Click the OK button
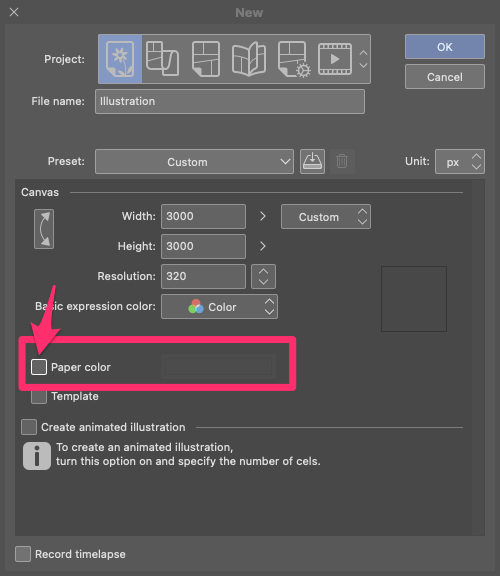The height and width of the screenshot is (576, 500). tap(445, 47)
